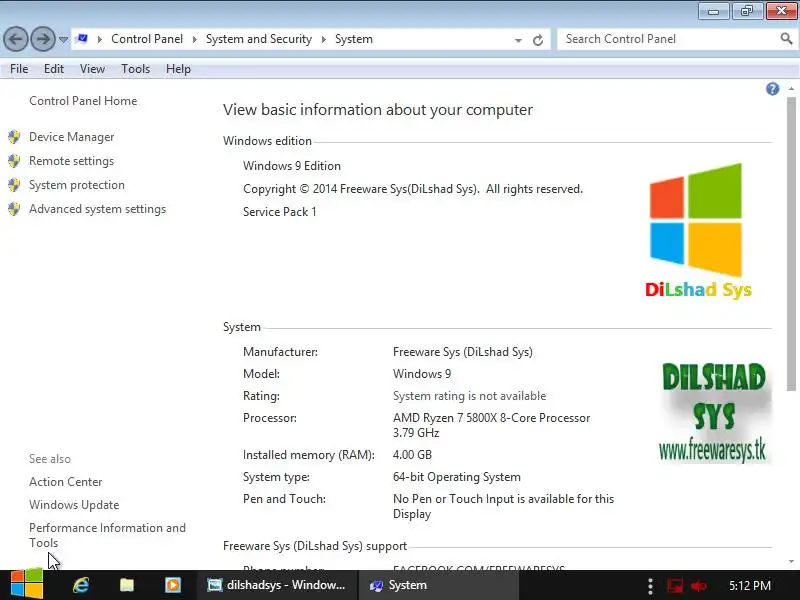Select 'Service Pack 1' text

pos(280,212)
